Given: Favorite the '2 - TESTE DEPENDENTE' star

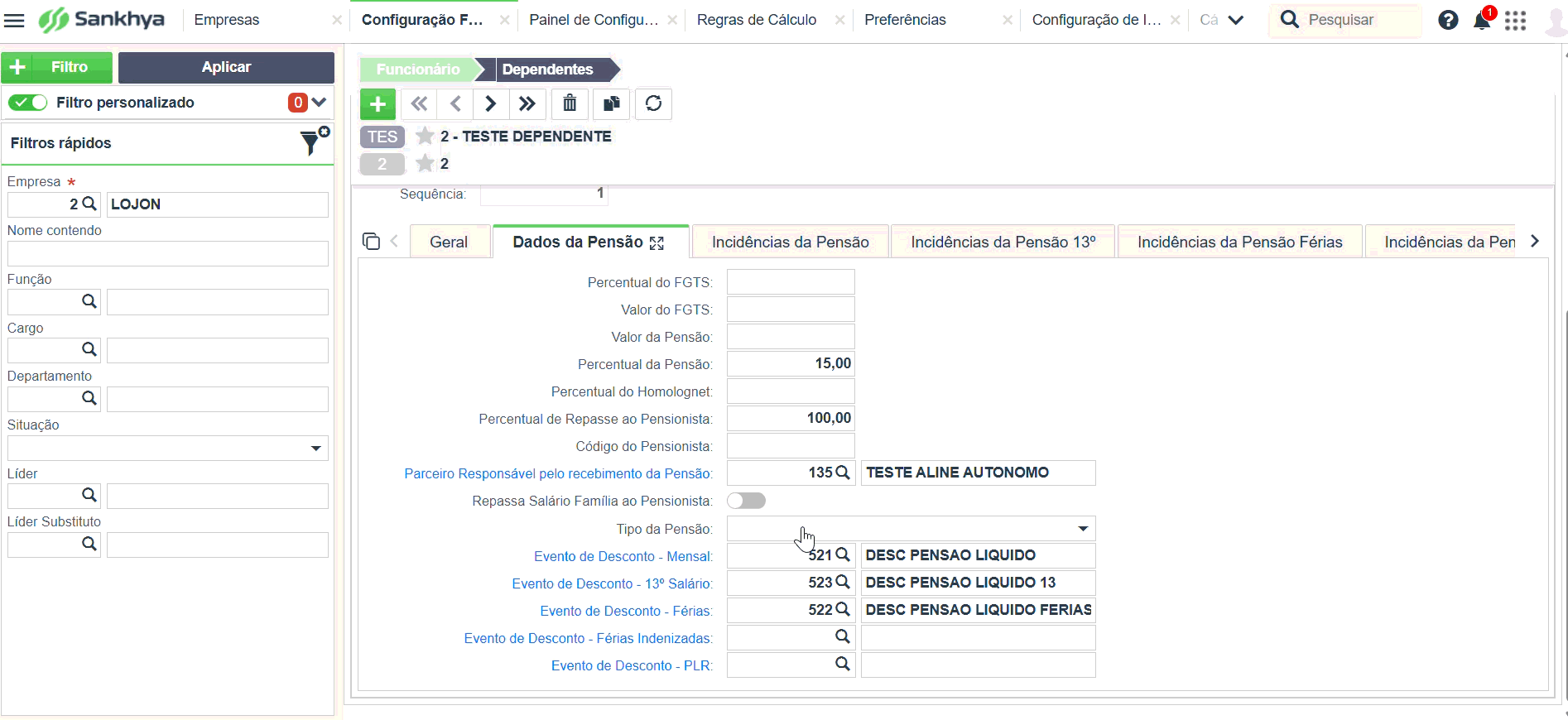Looking at the screenshot, I should pyautogui.click(x=425, y=136).
